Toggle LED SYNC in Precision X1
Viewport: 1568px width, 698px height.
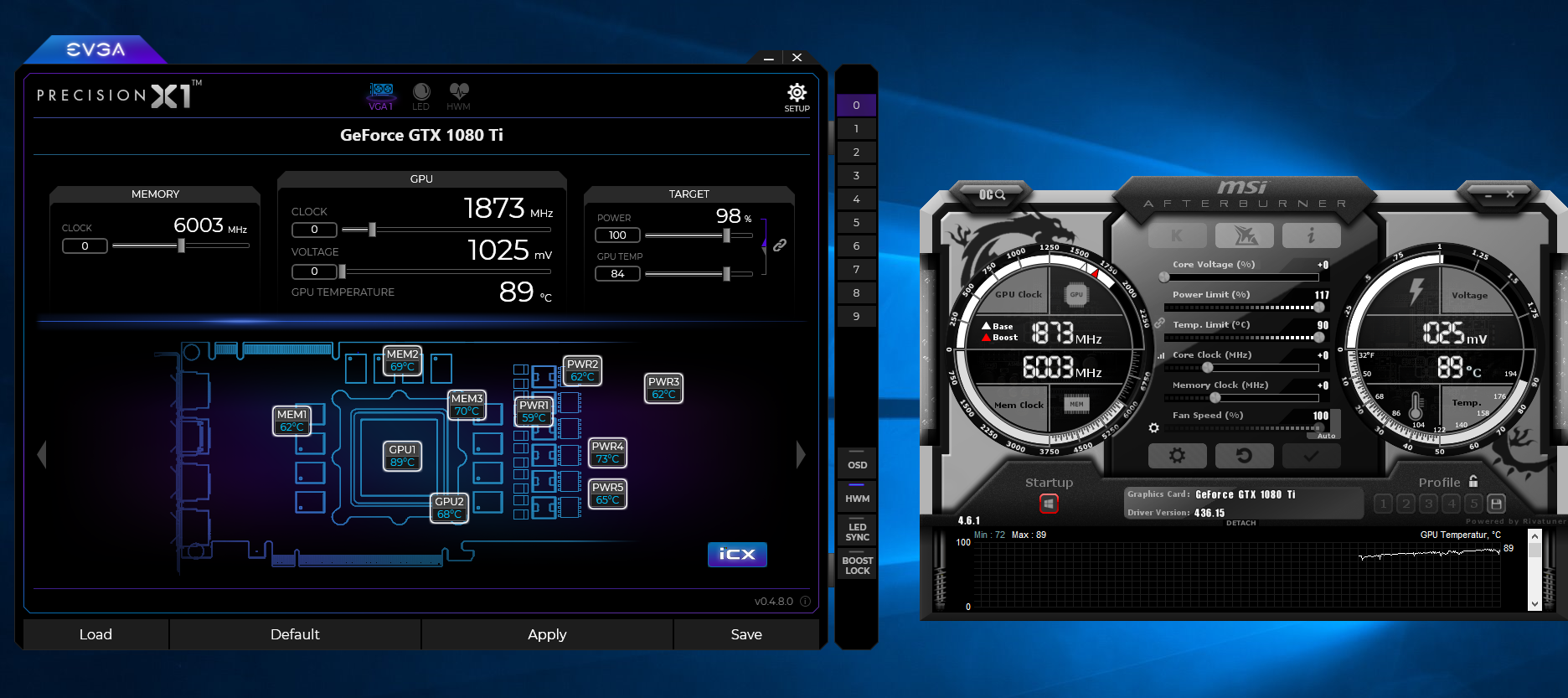(x=857, y=530)
